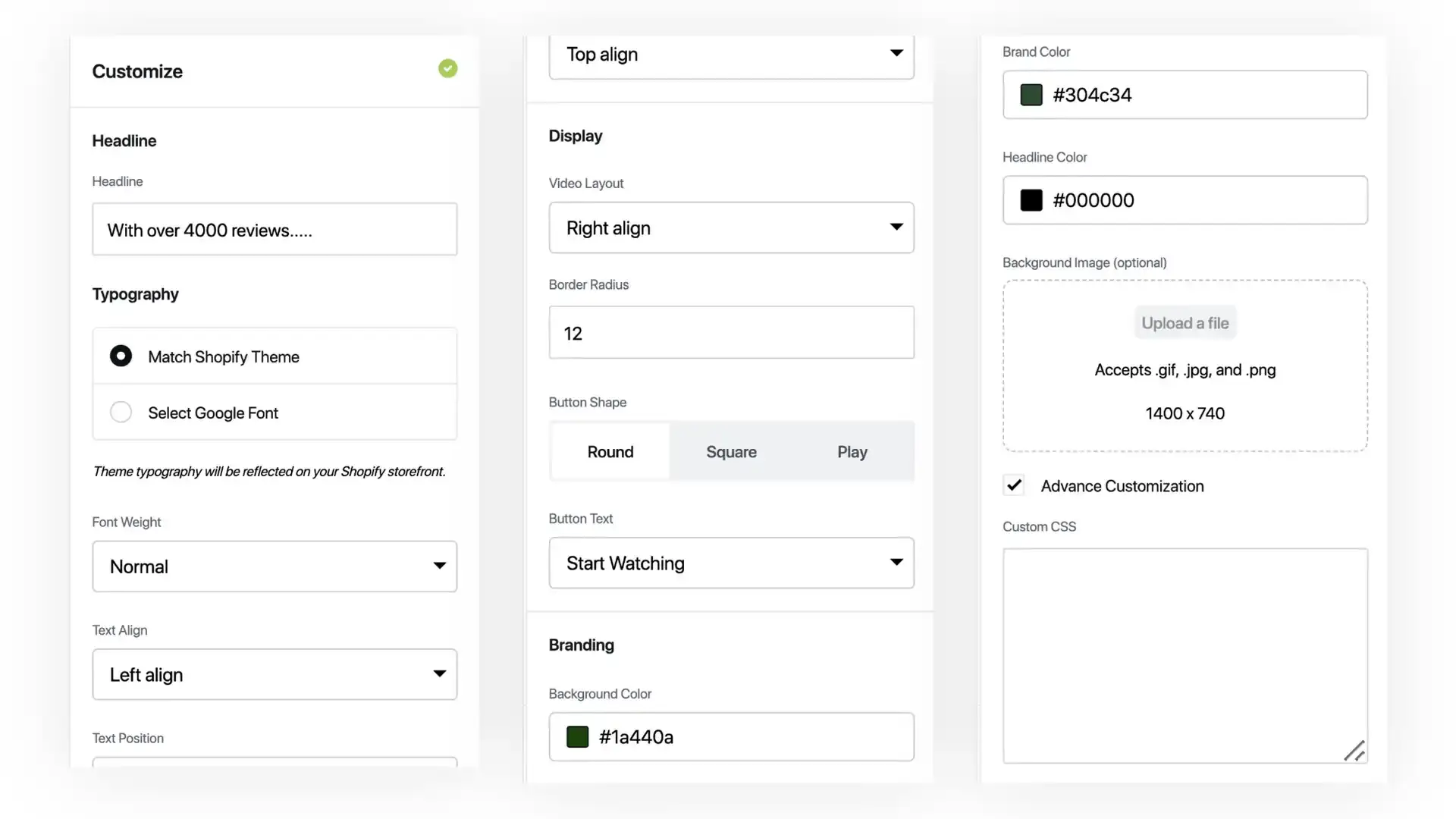Click the Headline text input field
Screen dimensions: 1456x819
(274, 229)
